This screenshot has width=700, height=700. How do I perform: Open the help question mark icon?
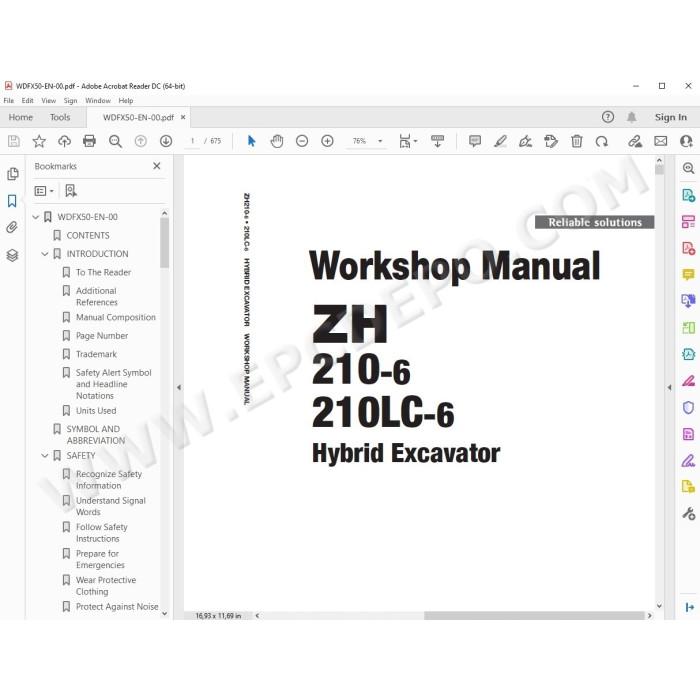point(608,117)
